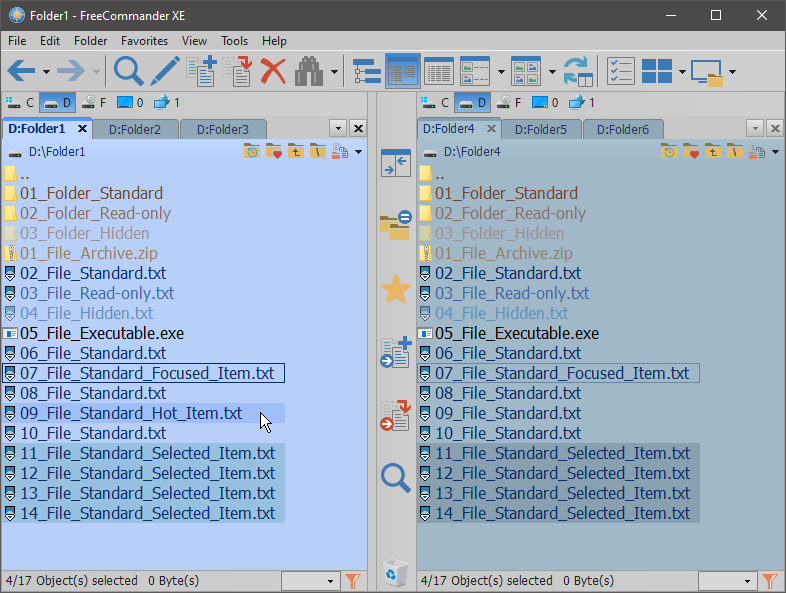Click the binoculars find icon
The image size is (786, 593).
click(x=308, y=71)
